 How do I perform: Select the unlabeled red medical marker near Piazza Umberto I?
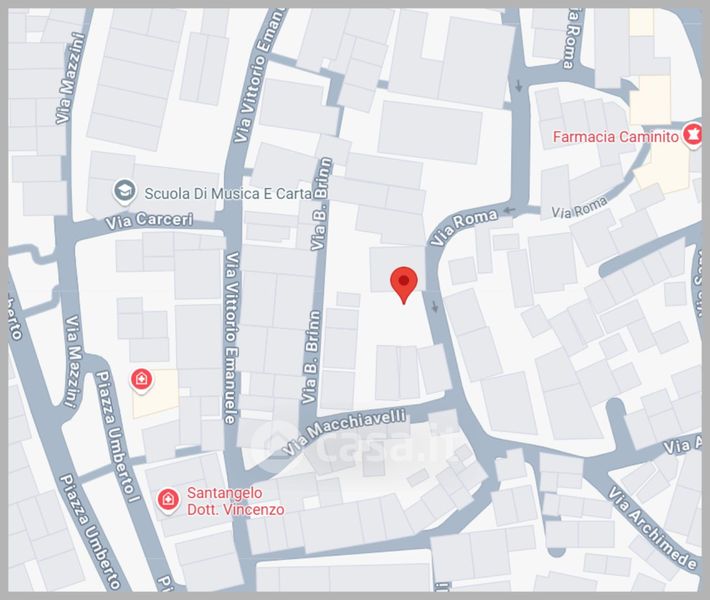[x=141, y=380]
